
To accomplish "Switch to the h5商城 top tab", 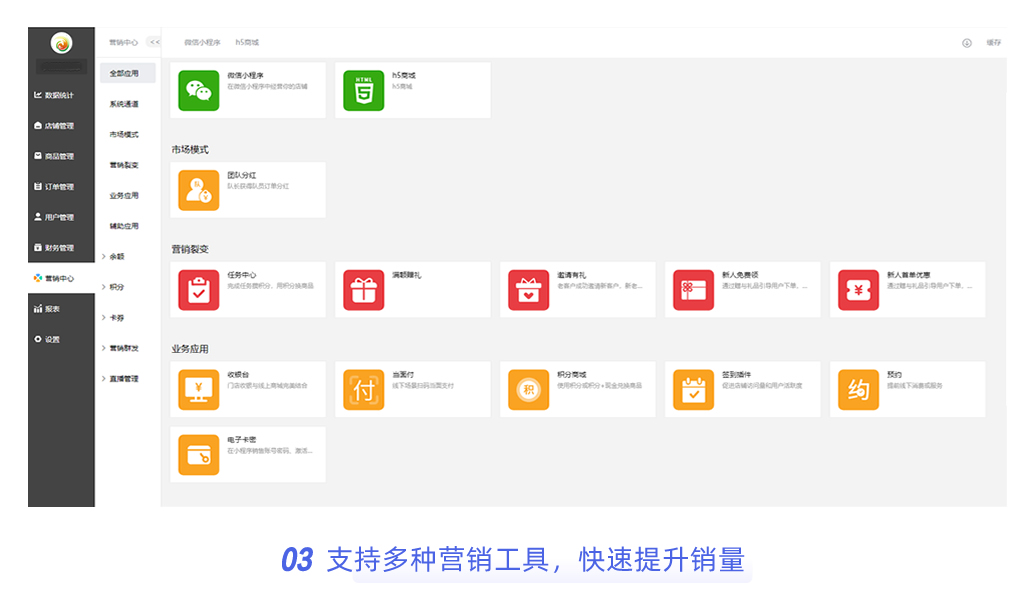I will click(x=247, y=43).
